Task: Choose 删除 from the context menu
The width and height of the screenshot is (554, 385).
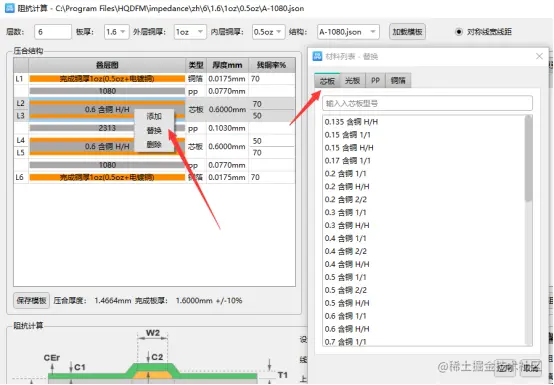Action: point(154,144)
